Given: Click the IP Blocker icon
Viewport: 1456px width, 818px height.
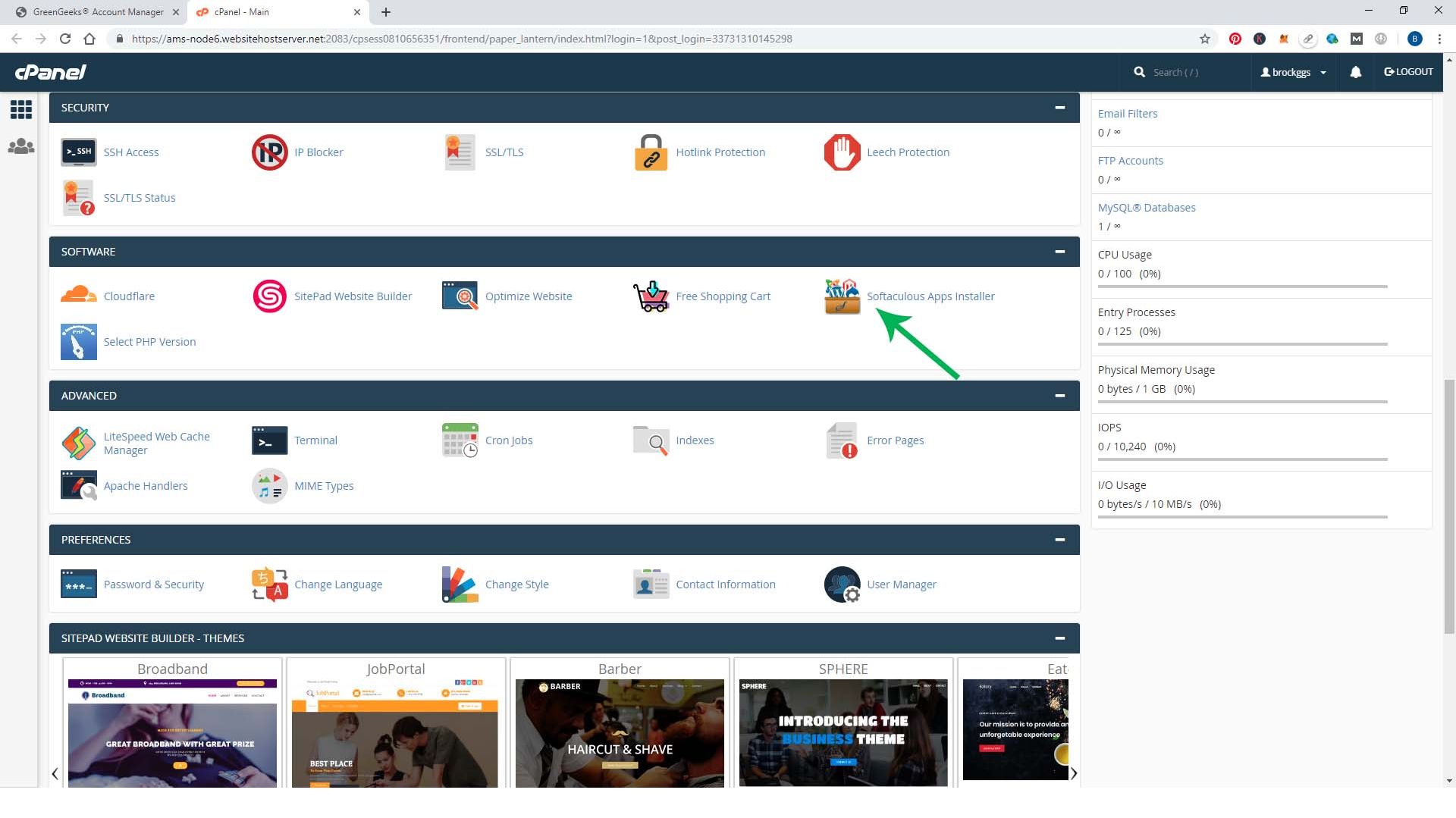Looking at the screenshot, I should click(269, 152).
